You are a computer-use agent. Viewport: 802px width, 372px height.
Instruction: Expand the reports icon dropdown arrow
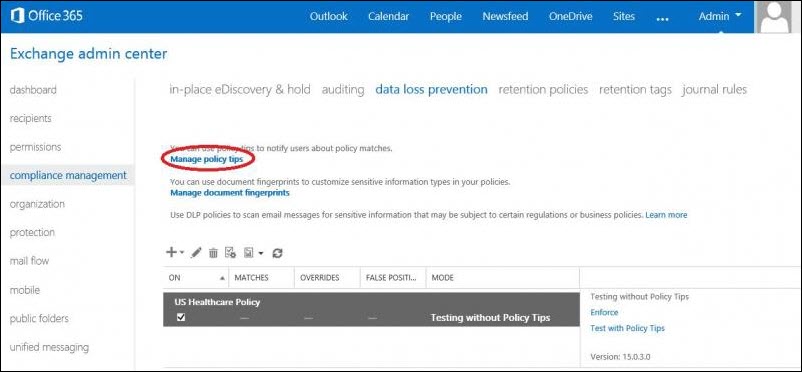coord(261,253)
